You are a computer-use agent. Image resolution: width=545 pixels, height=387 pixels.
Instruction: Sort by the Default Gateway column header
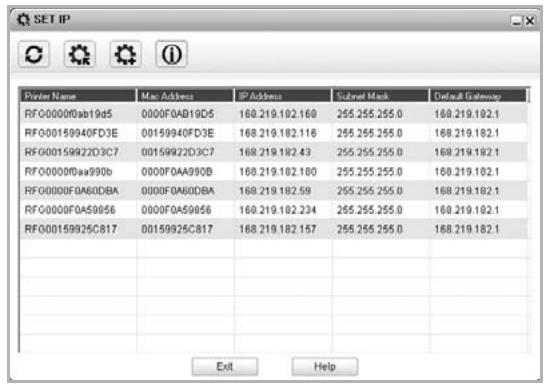tap(479, 96)
